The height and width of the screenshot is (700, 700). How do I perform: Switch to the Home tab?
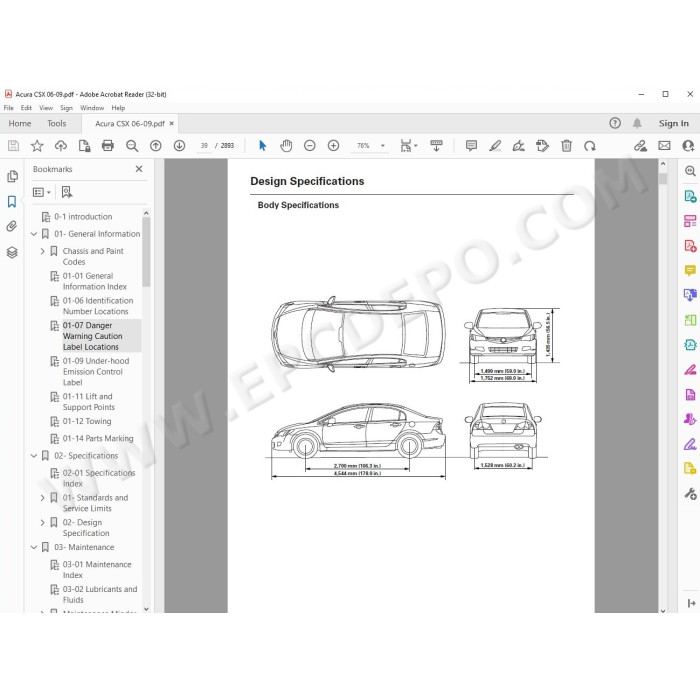pyautogui.click(x=20, y=124)
